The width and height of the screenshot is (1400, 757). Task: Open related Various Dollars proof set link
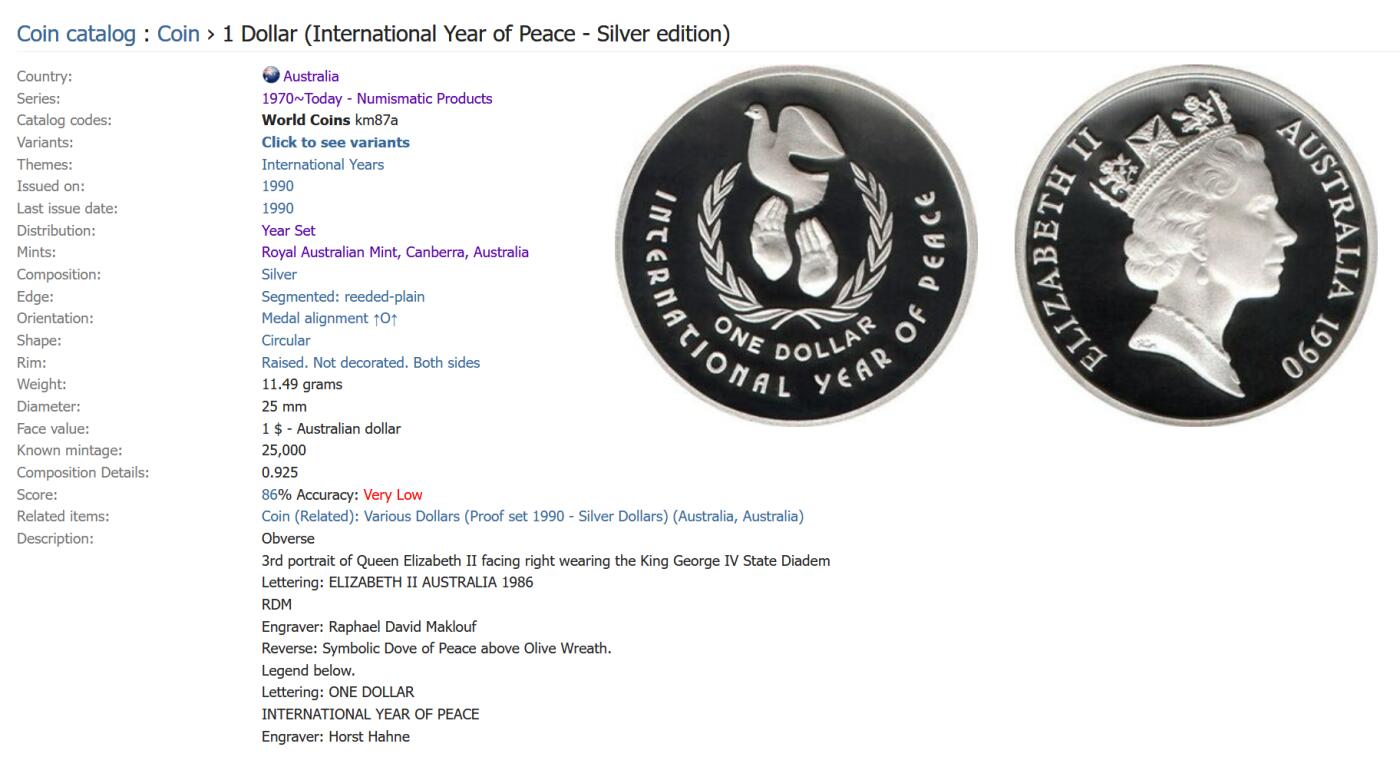pyautogui.click(x=533, y=516)
